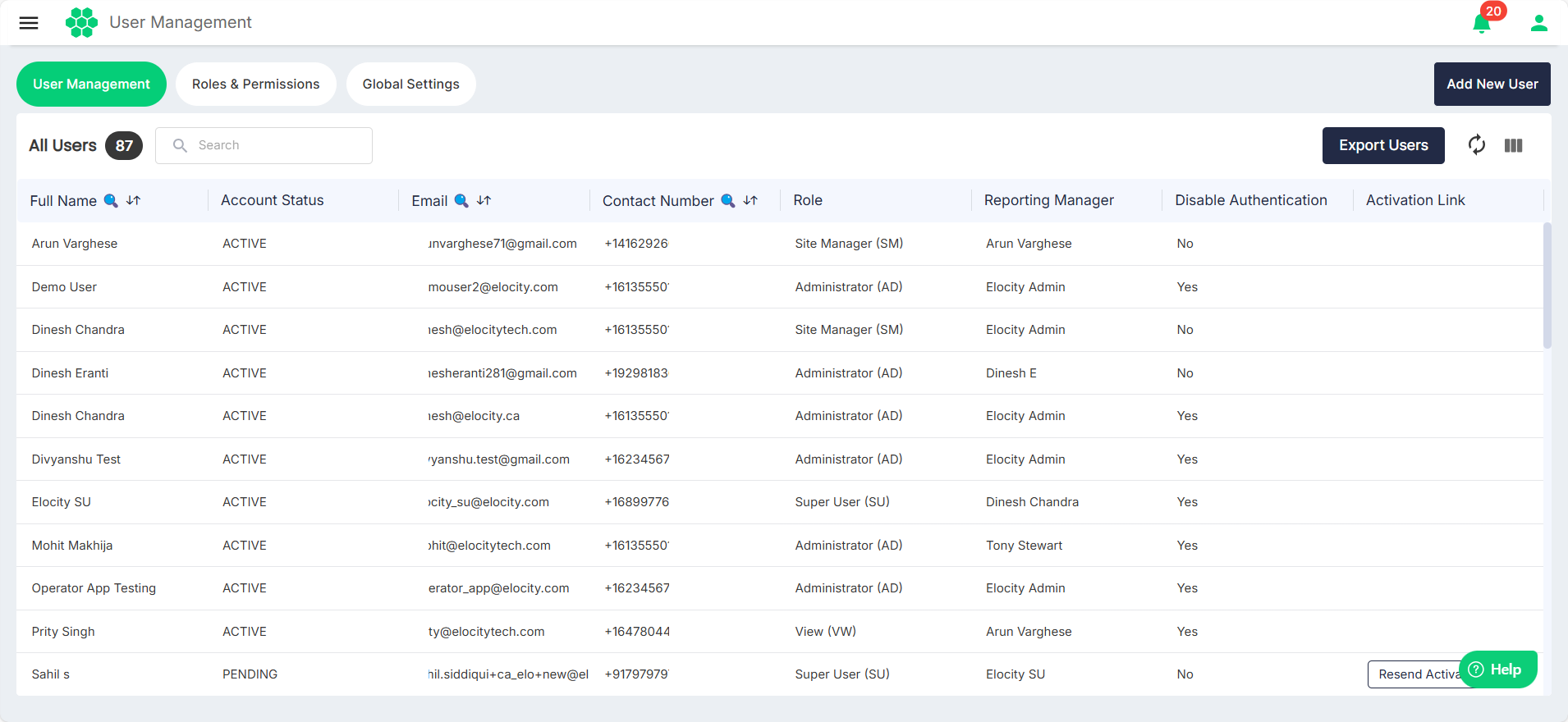
Task: Click the All Users heading
Action: (x=62, y=145)
